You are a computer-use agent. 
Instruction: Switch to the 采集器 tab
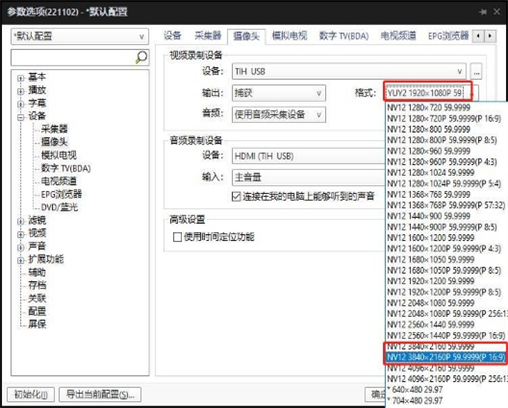click(208, 35)
